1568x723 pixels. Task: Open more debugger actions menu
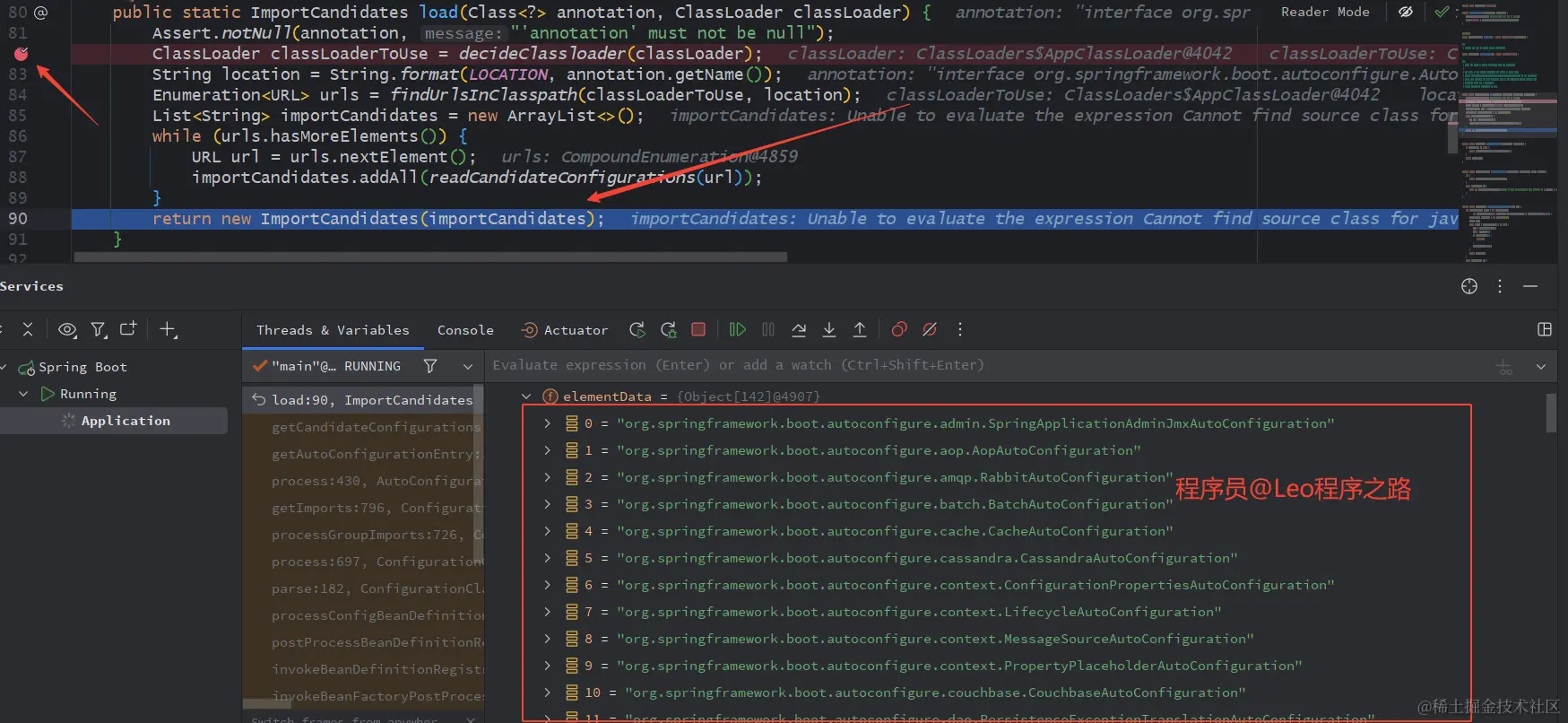coord(960,329)
